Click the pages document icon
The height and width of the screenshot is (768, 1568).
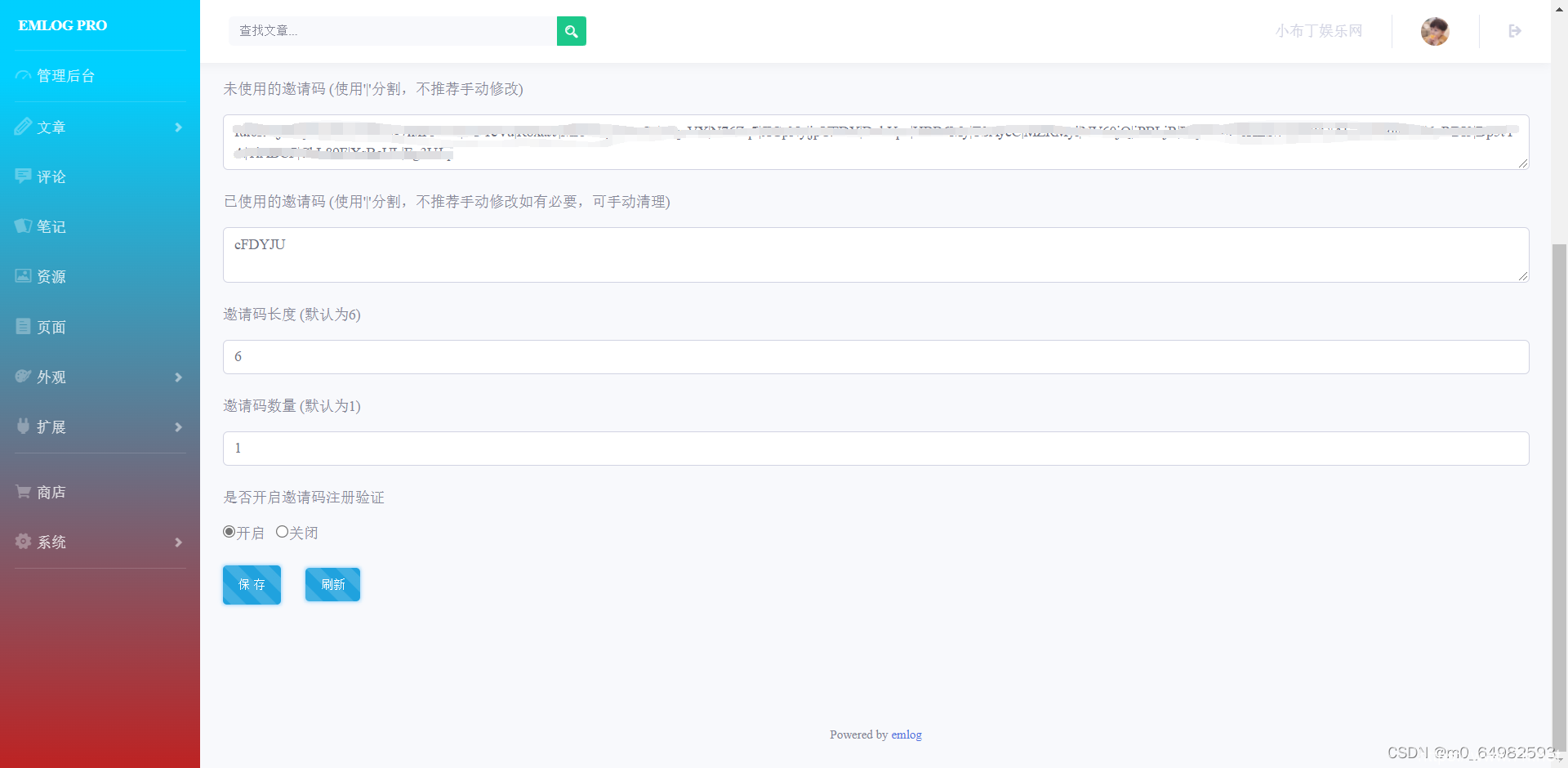point(23,326)
